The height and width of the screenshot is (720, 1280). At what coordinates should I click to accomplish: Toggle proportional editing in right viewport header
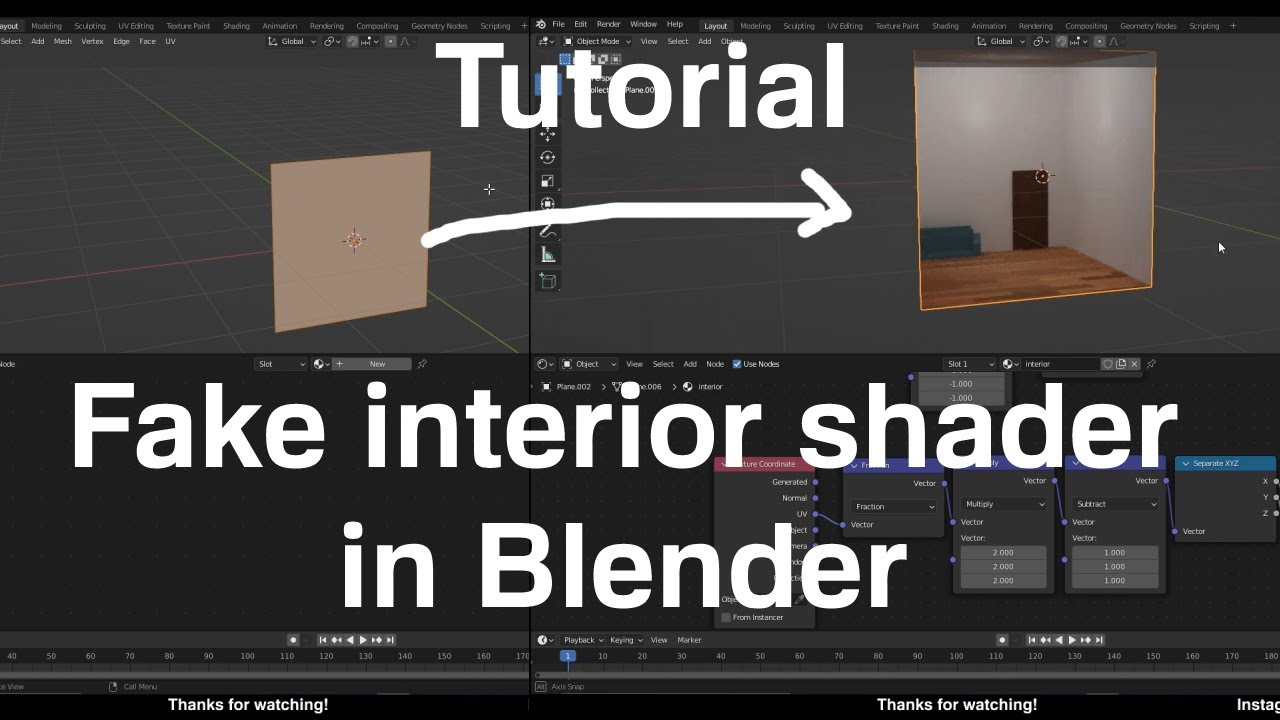click(x=1099, y=41)
